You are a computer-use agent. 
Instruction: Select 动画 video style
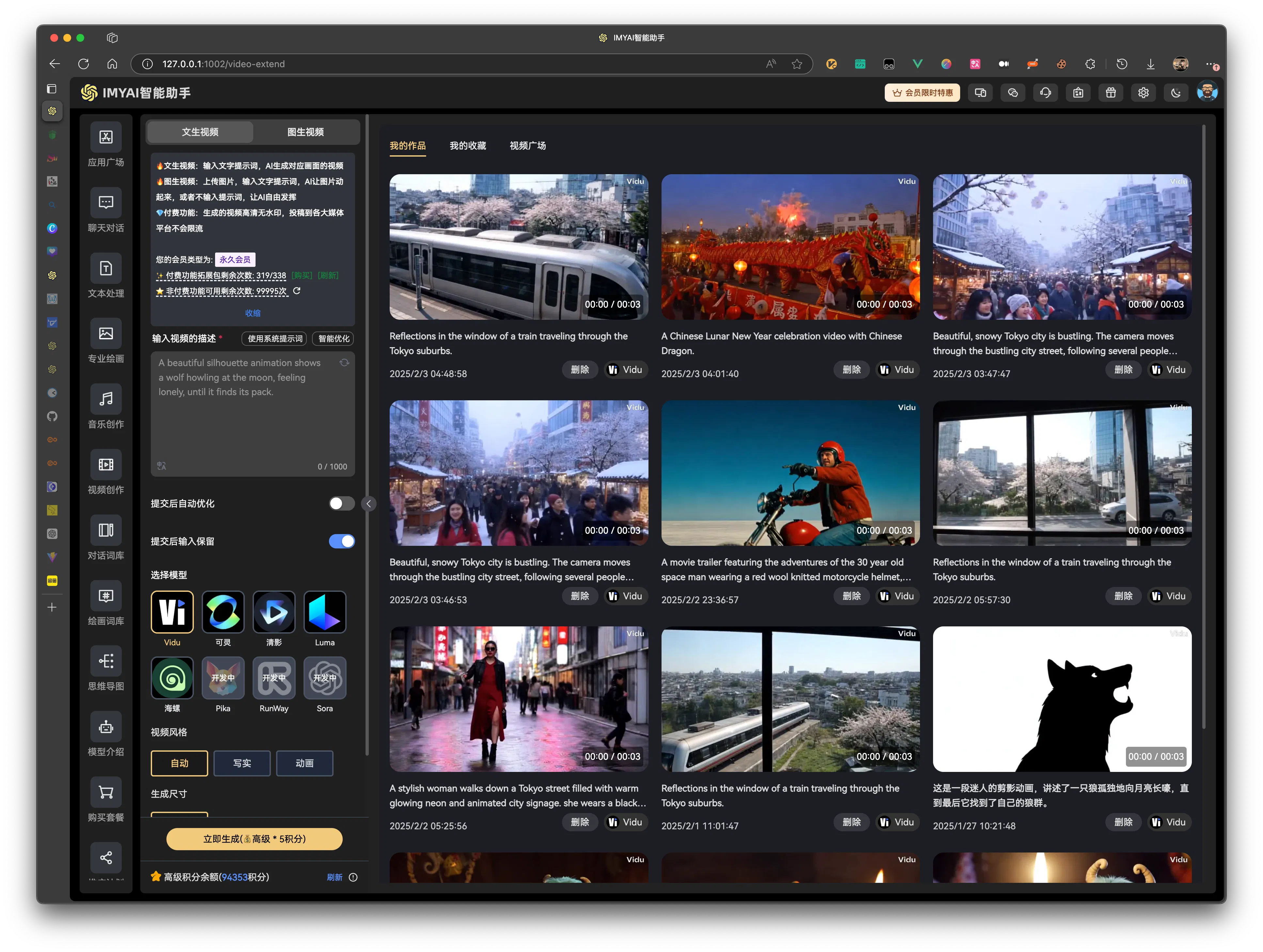coord(304,763)
